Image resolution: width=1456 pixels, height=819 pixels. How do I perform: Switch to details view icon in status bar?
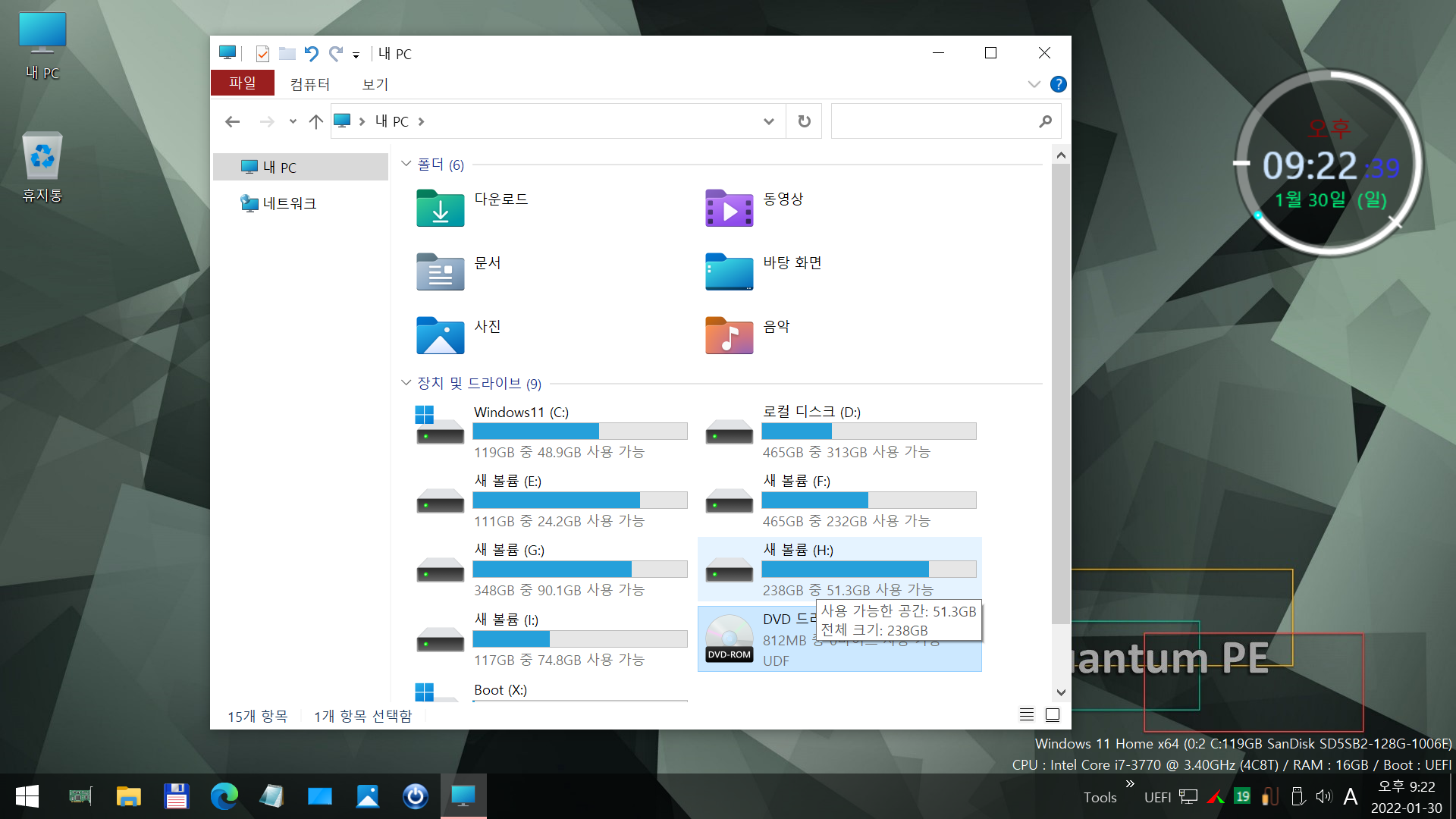pos(1026,714)
